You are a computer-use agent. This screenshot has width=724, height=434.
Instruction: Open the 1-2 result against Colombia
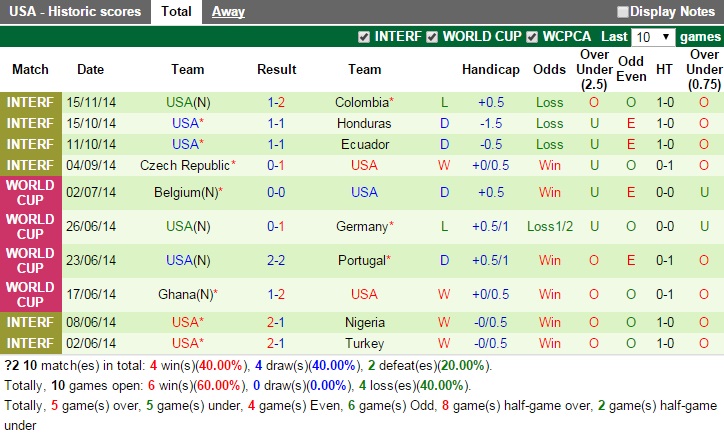276,102
